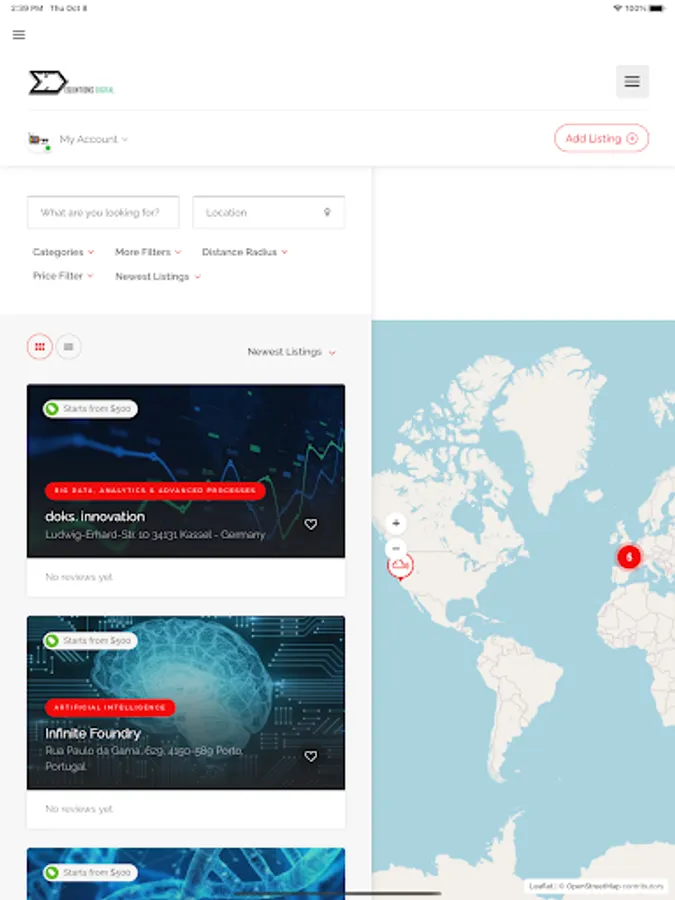Click the Essentians Digital logo

[71, 83]
